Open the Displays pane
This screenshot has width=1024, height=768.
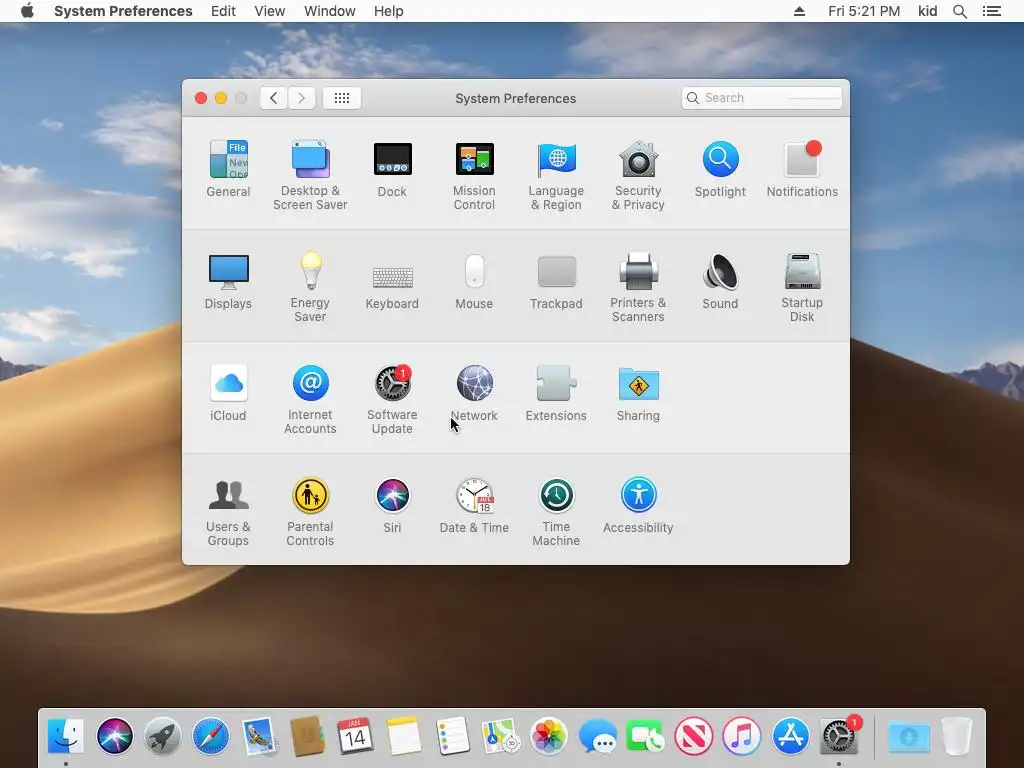(228, 281)
